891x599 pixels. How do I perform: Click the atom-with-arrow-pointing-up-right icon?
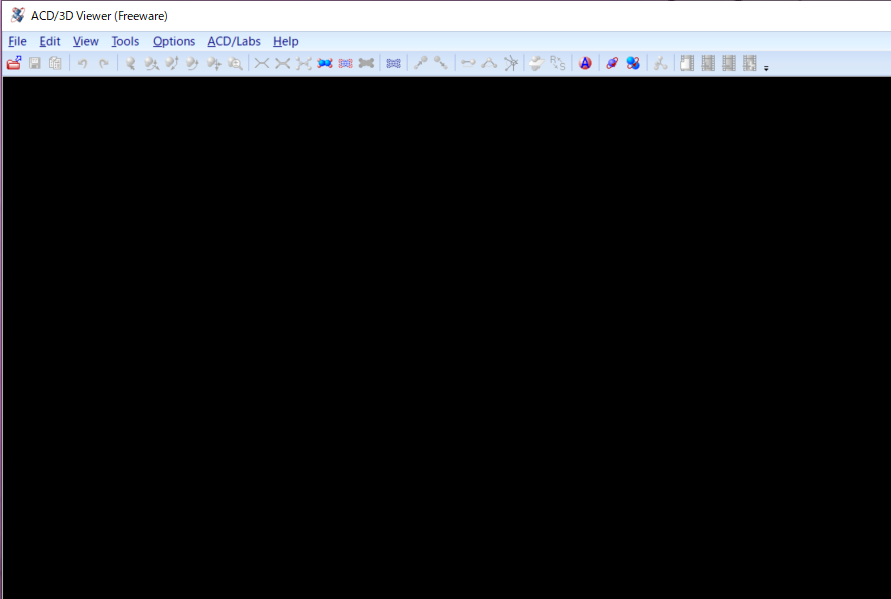420,63
